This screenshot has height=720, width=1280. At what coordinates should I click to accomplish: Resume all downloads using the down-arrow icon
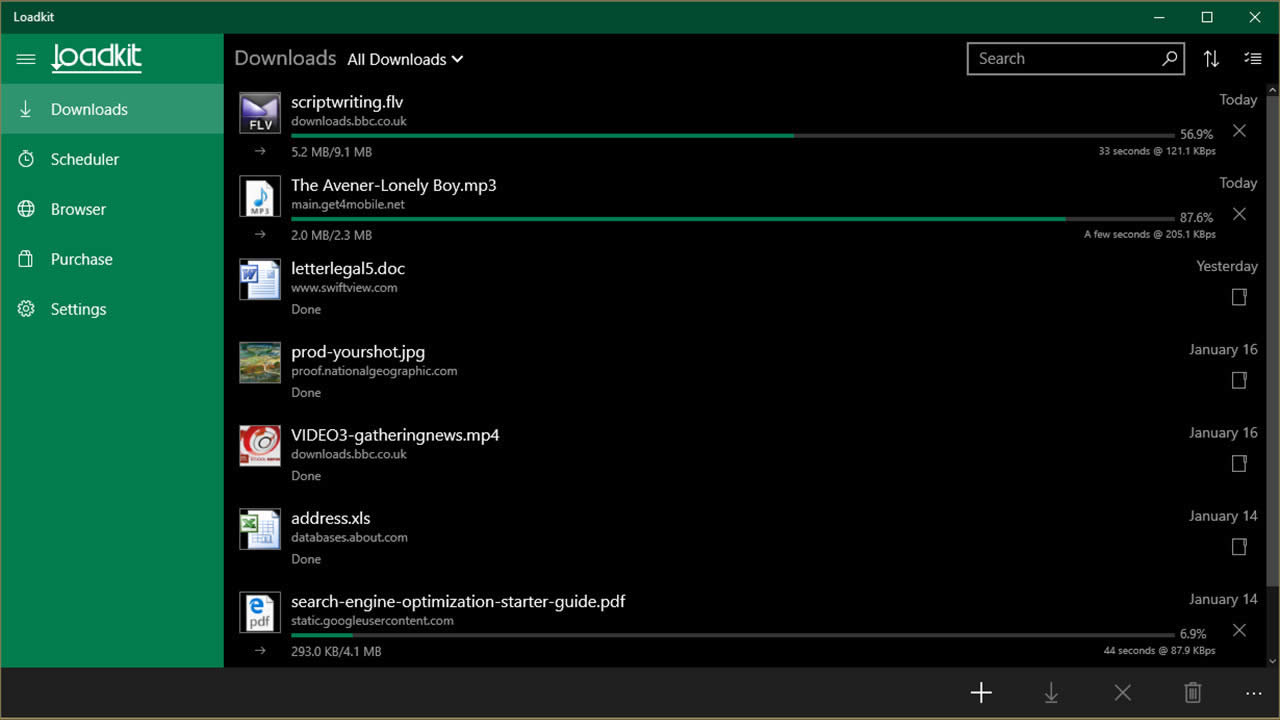(x=1051, y=692)
